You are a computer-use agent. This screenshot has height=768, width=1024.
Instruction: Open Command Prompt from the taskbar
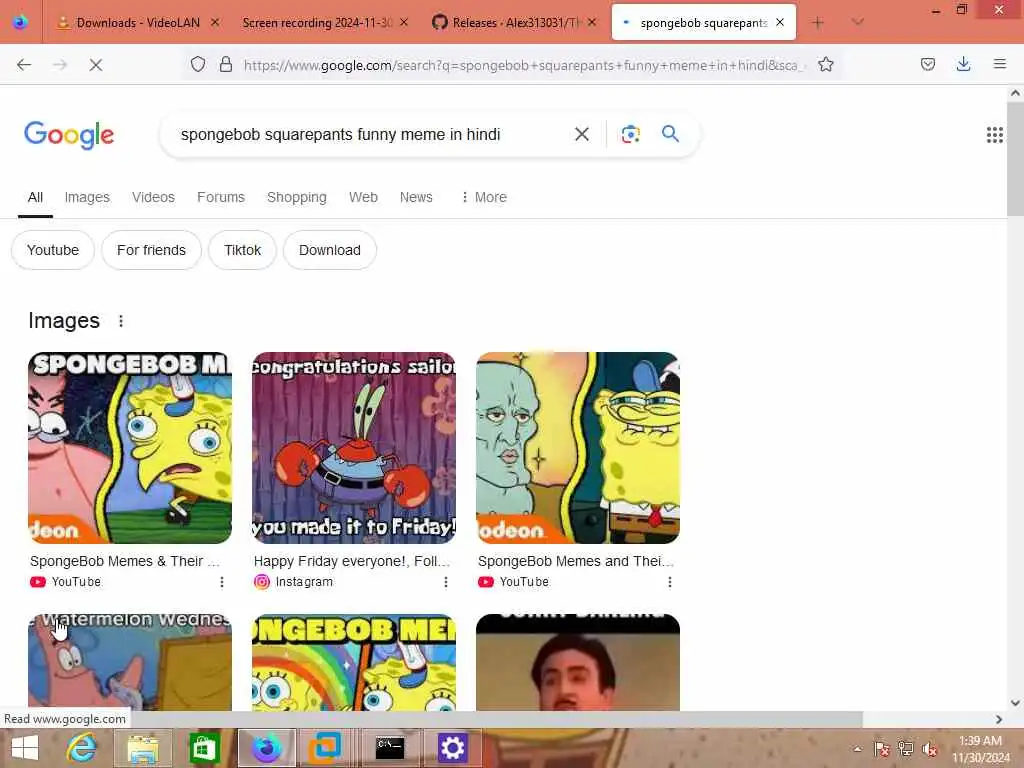(390, 748)
